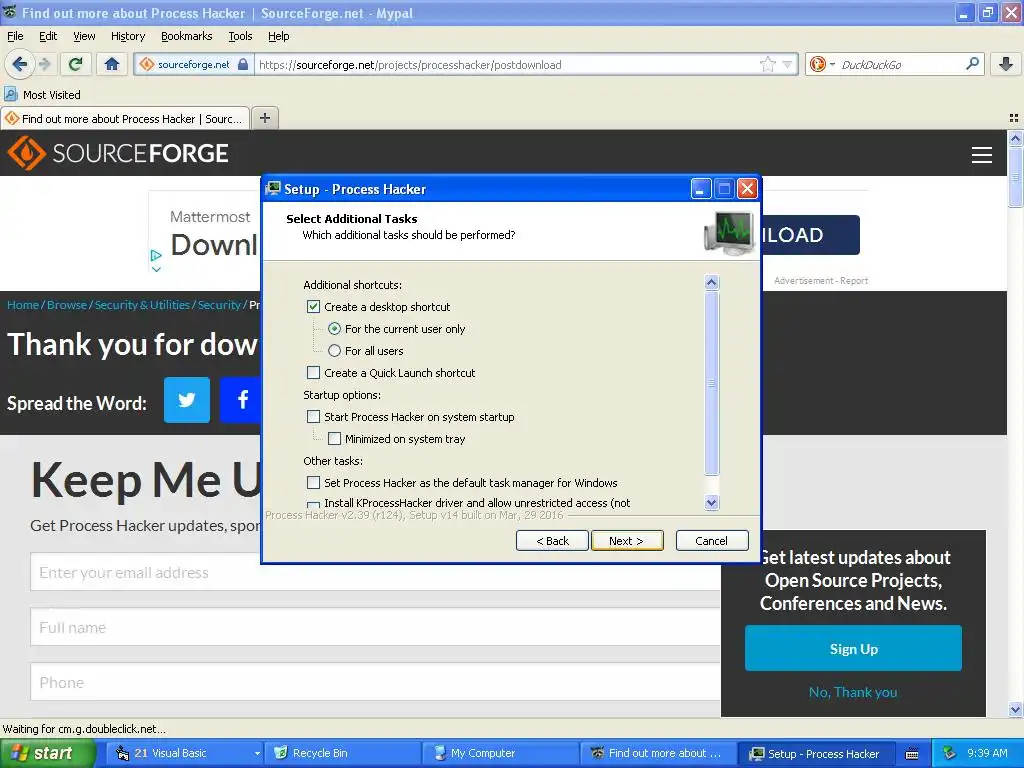Viewport: 1024px width, 768px height.
Task: Switch to My Computer taskbar item
Action: (x=501, y=753)
